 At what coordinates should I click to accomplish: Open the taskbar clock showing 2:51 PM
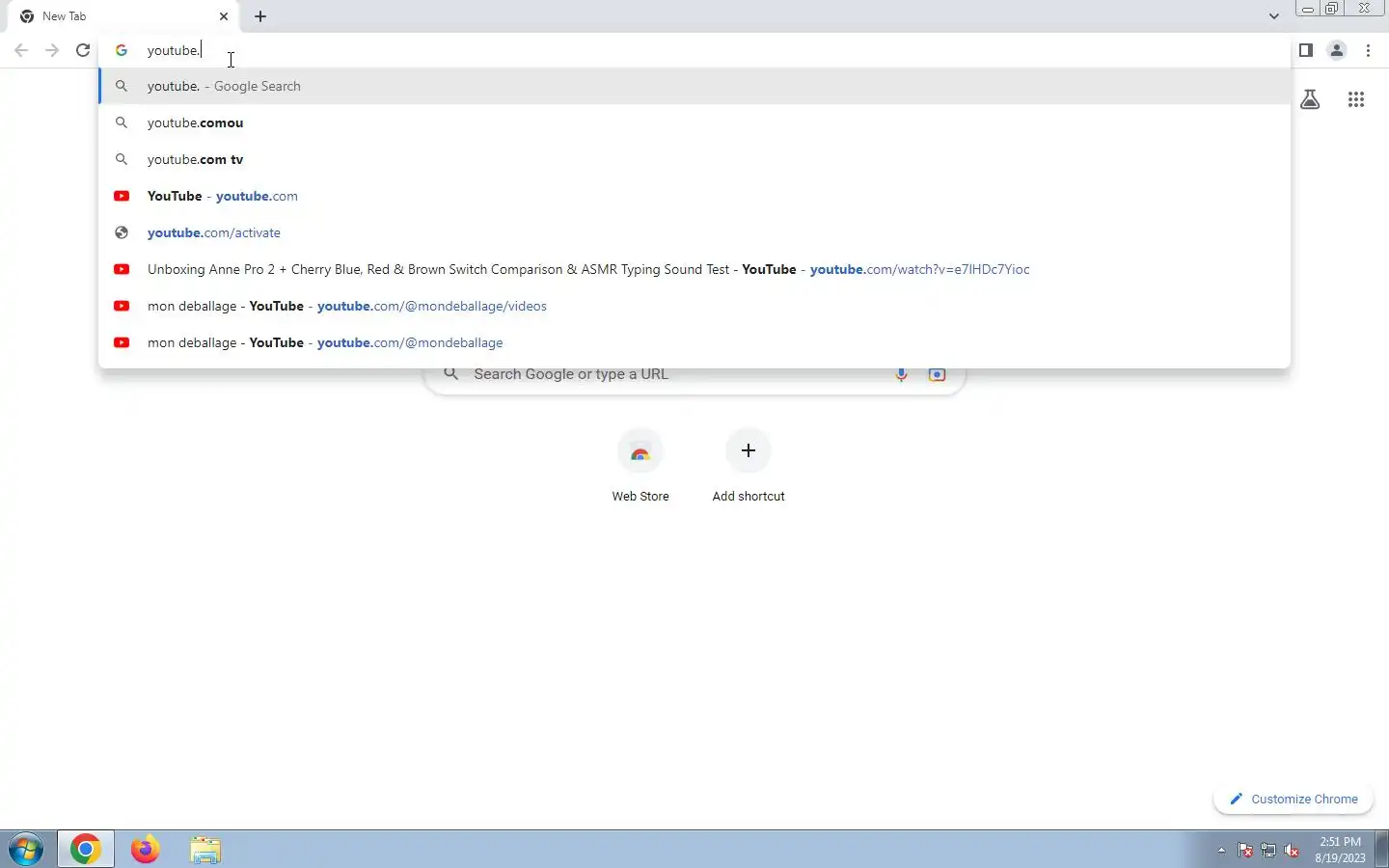click(x=1341, y=850)
